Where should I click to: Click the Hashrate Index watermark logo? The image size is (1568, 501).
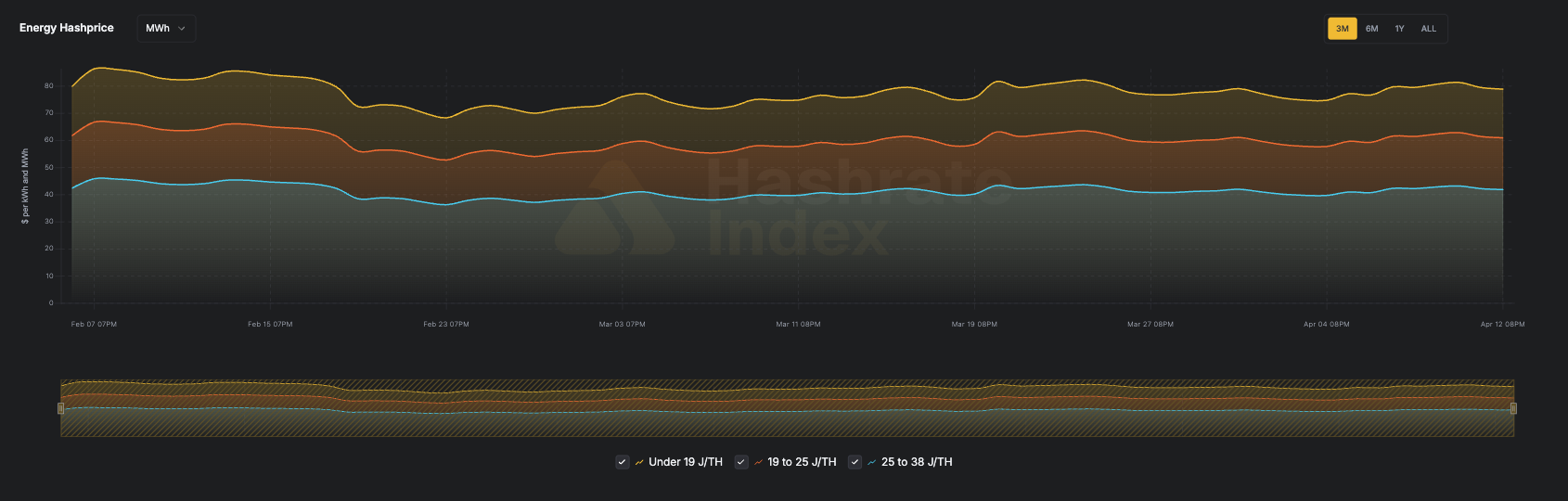(614, 209)
